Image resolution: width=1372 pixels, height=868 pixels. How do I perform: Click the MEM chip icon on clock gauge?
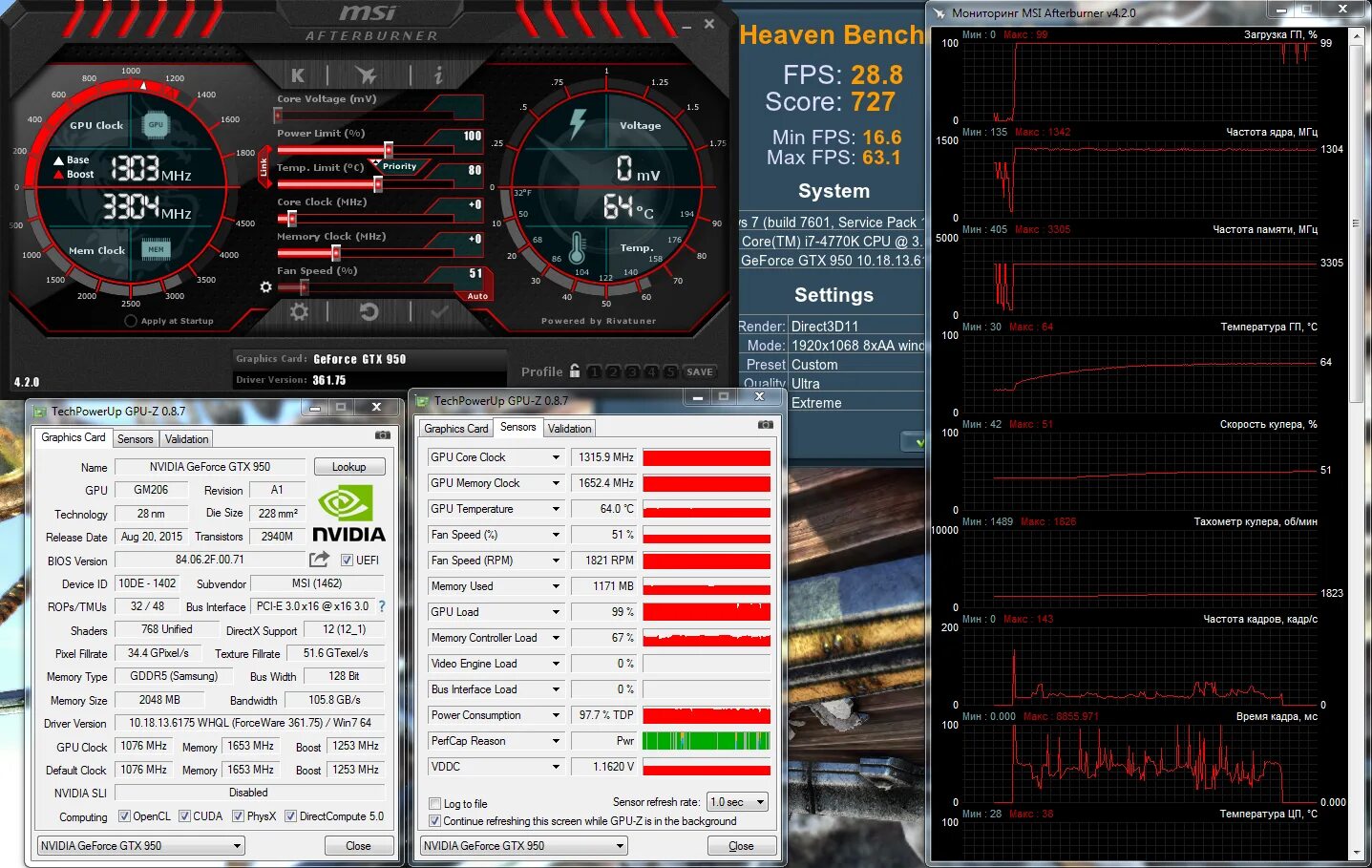click(x=156, y=249)
